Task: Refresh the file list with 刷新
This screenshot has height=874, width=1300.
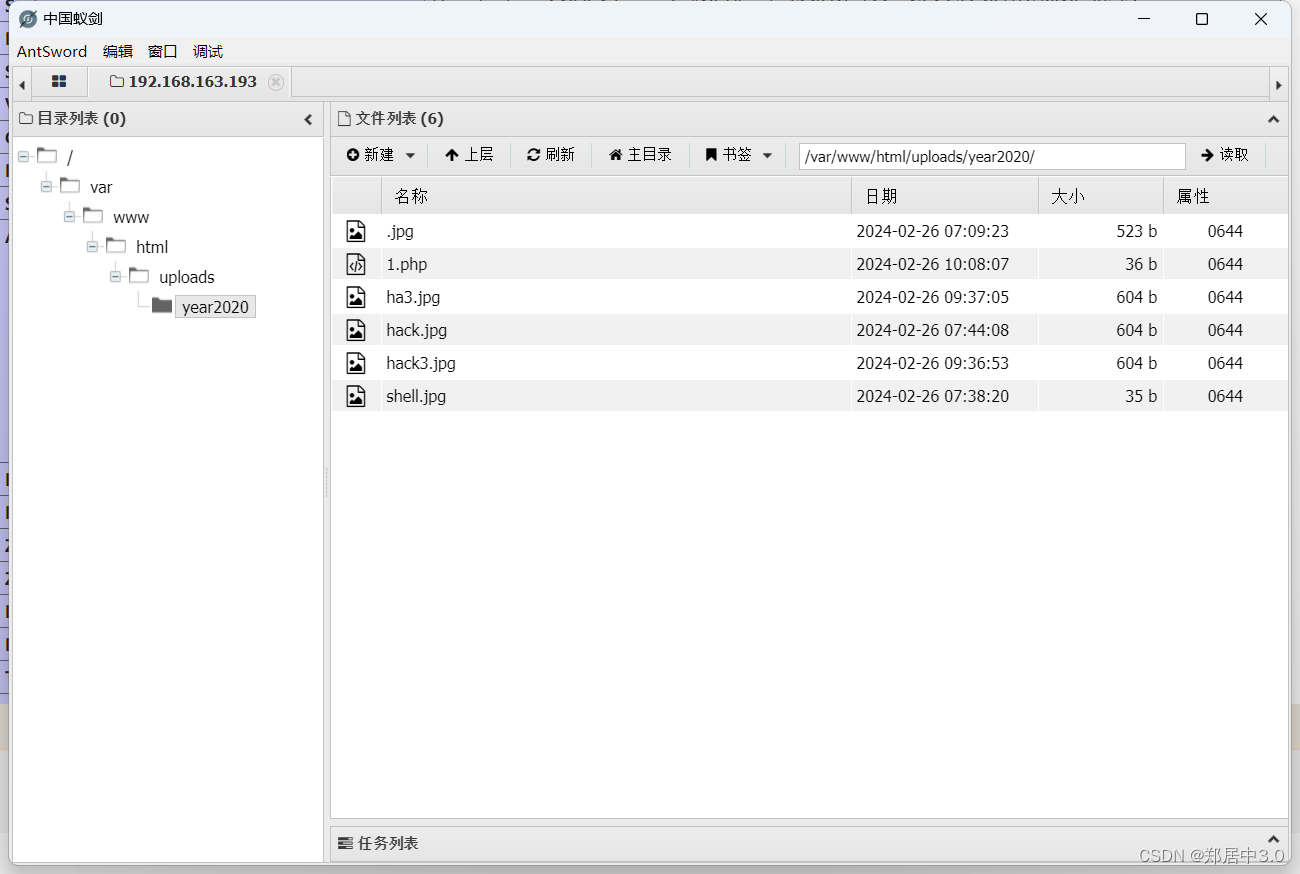Action: [551, 155]
